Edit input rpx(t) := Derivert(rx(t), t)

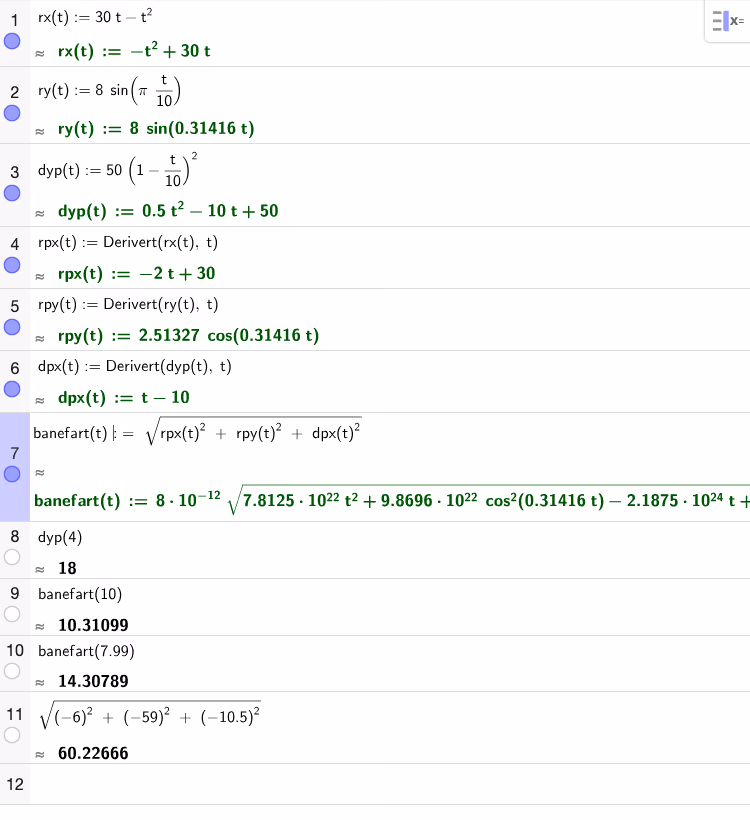click(x=128, y=242)
